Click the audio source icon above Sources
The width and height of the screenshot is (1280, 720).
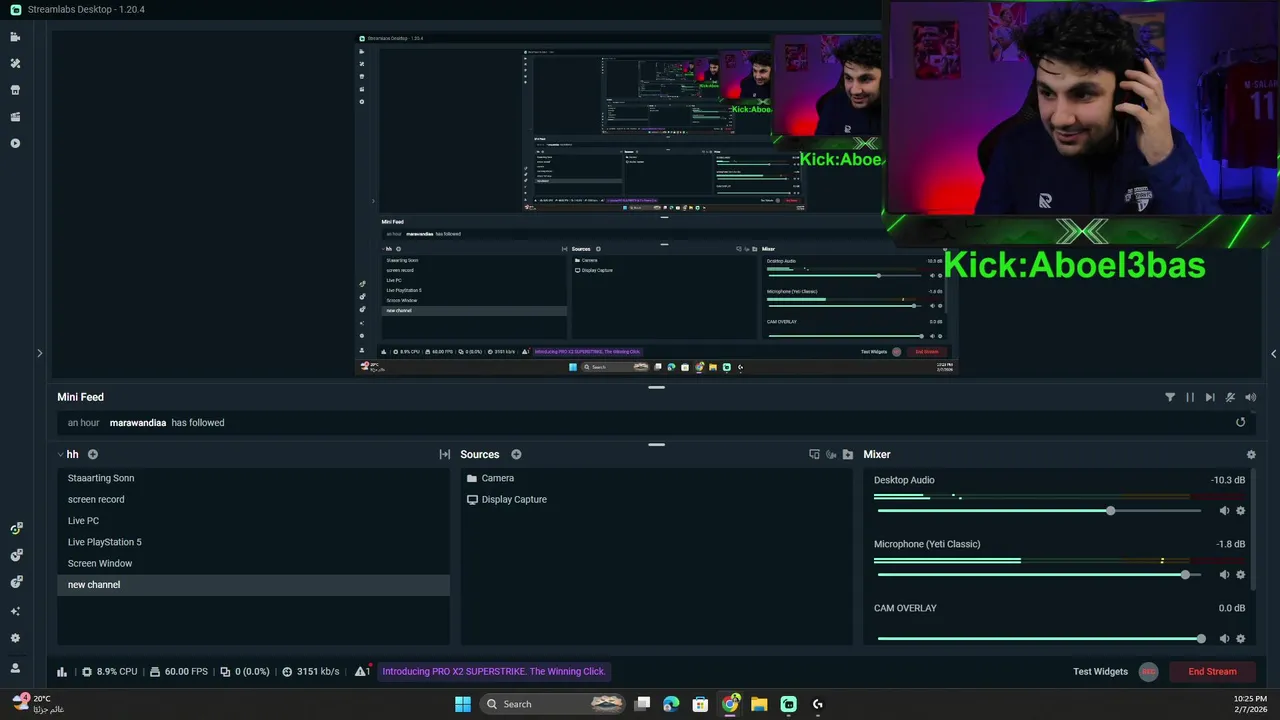[831, 454]
